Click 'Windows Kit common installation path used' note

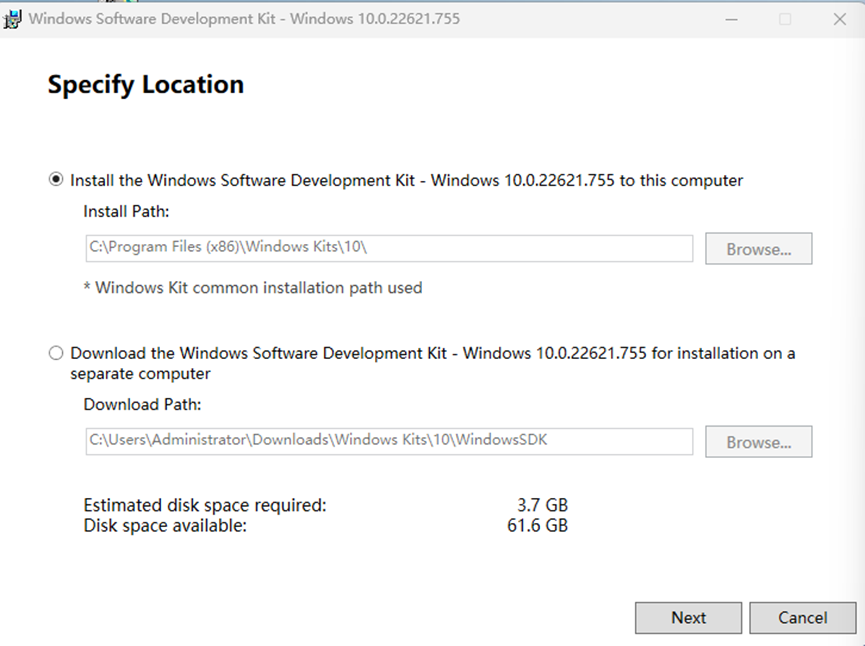point(253,287)
